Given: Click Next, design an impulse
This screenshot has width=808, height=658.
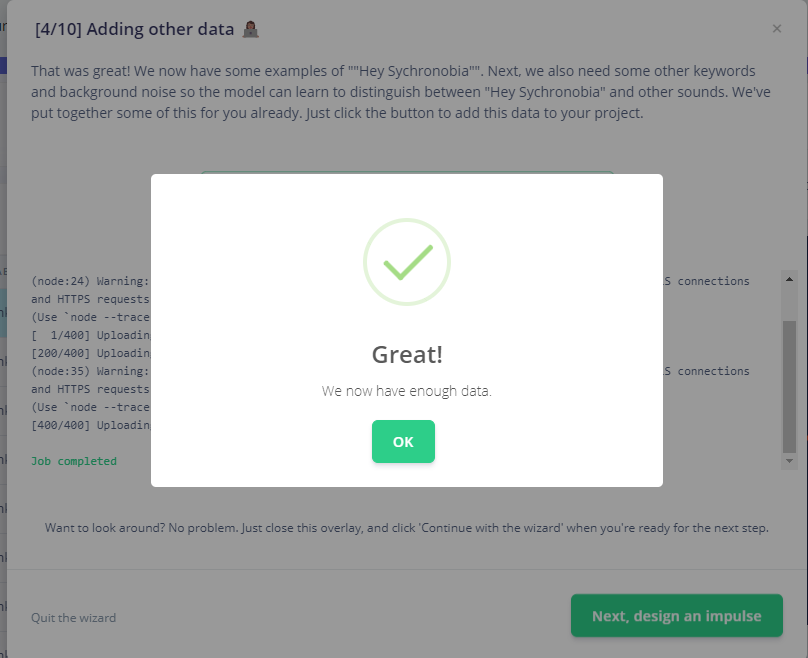Looking at the screenshot, I should pos(676,616).
